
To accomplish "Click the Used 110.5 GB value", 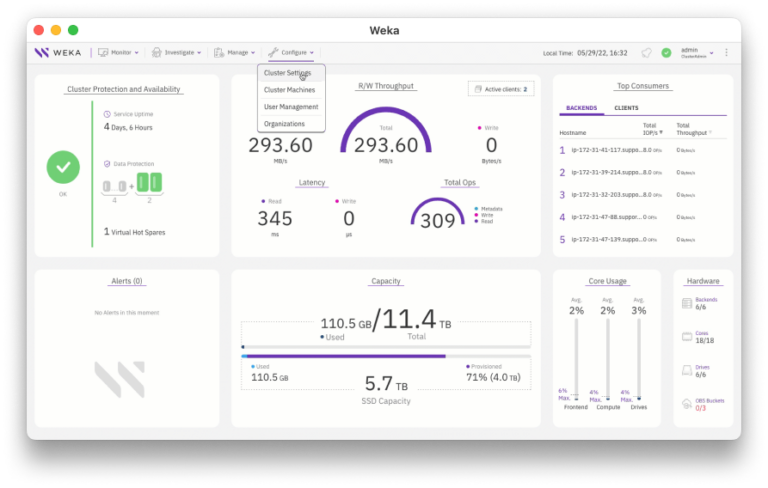I will pyautogui.click(x=269, y=377).
